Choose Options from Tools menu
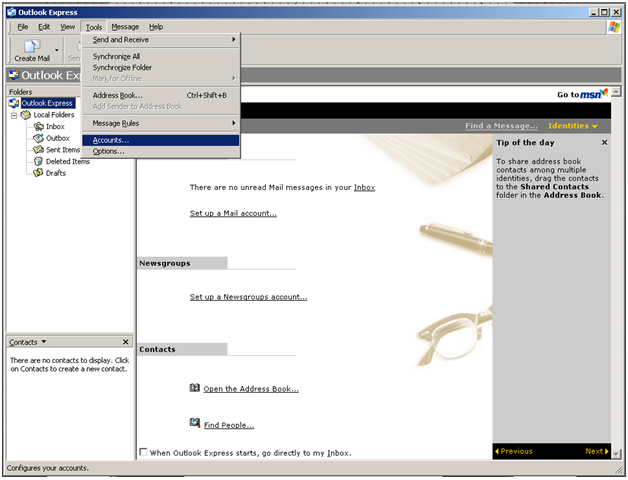Viewport: 628px width, 480px height. click(x=161, y=151)
